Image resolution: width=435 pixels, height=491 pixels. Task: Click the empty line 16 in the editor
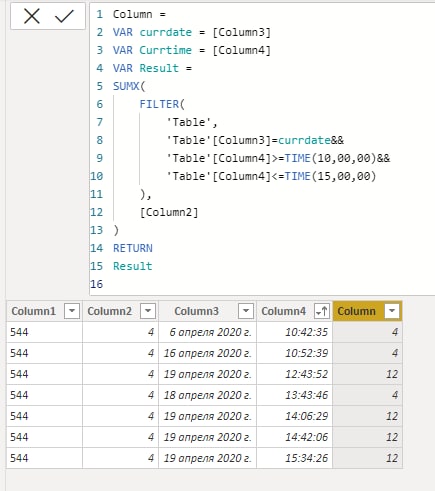[x=262, y=284]
